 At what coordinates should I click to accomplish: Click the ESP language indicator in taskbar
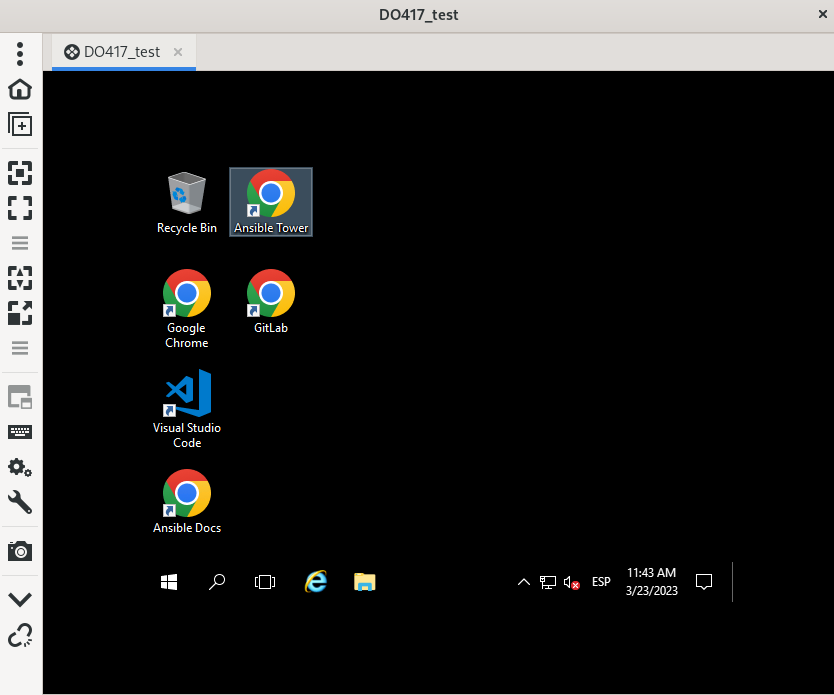click(601, 582)
